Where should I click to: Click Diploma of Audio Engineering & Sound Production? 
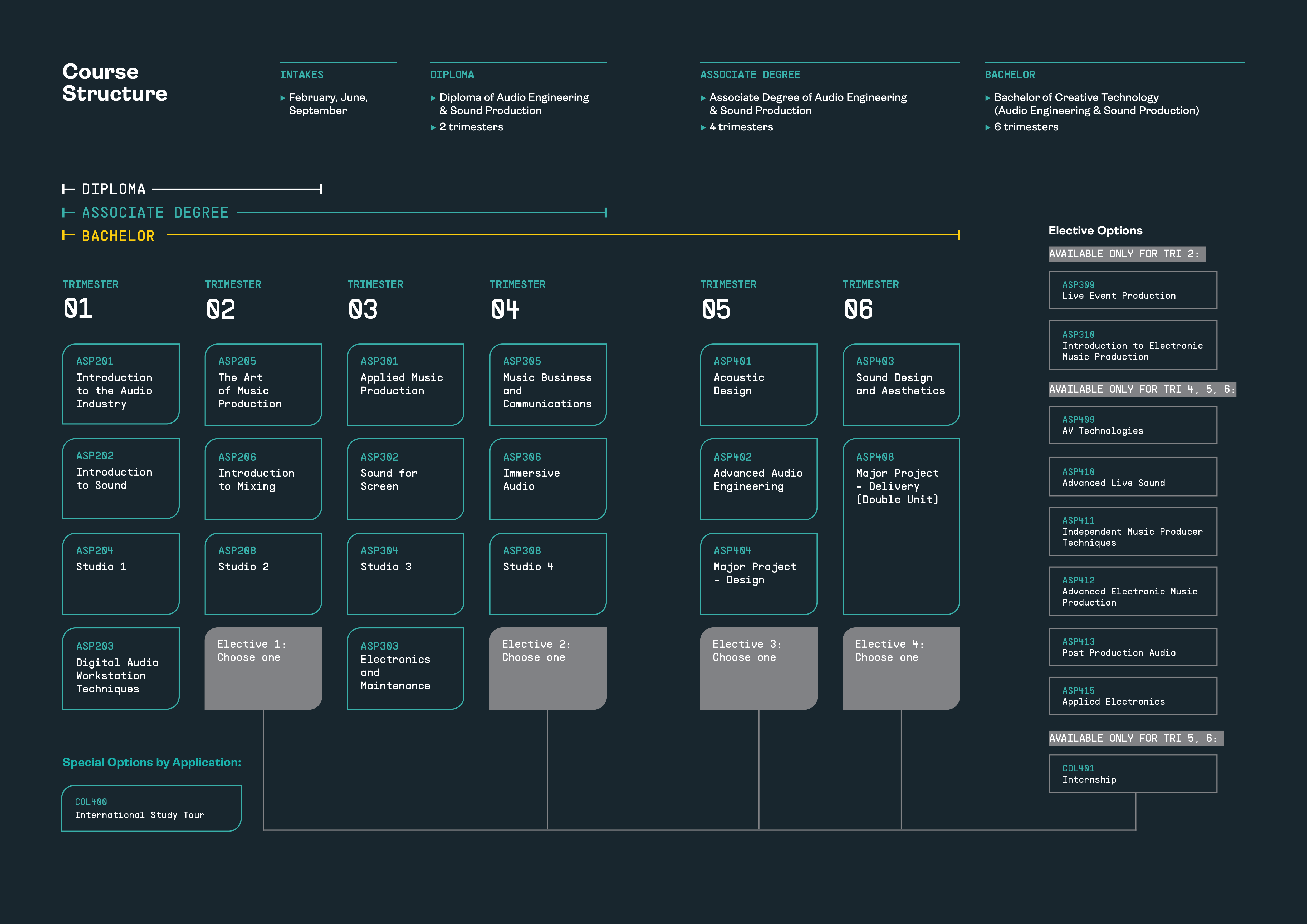[x=514, y=104]
